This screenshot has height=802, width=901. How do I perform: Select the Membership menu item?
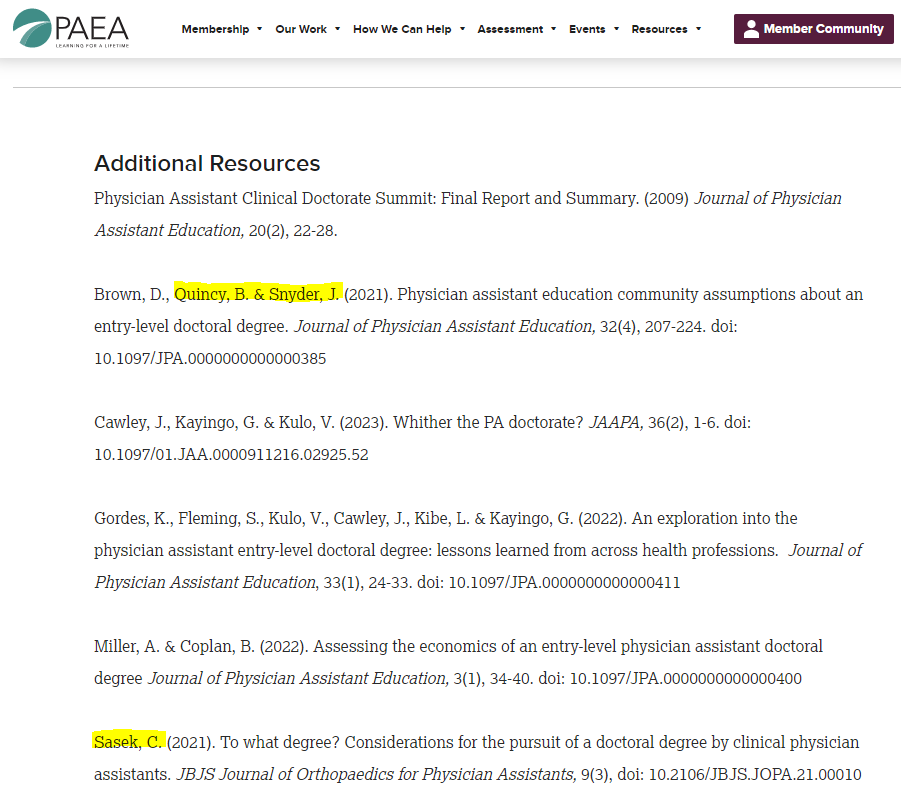pyautogui.click(x=216, y=29)
